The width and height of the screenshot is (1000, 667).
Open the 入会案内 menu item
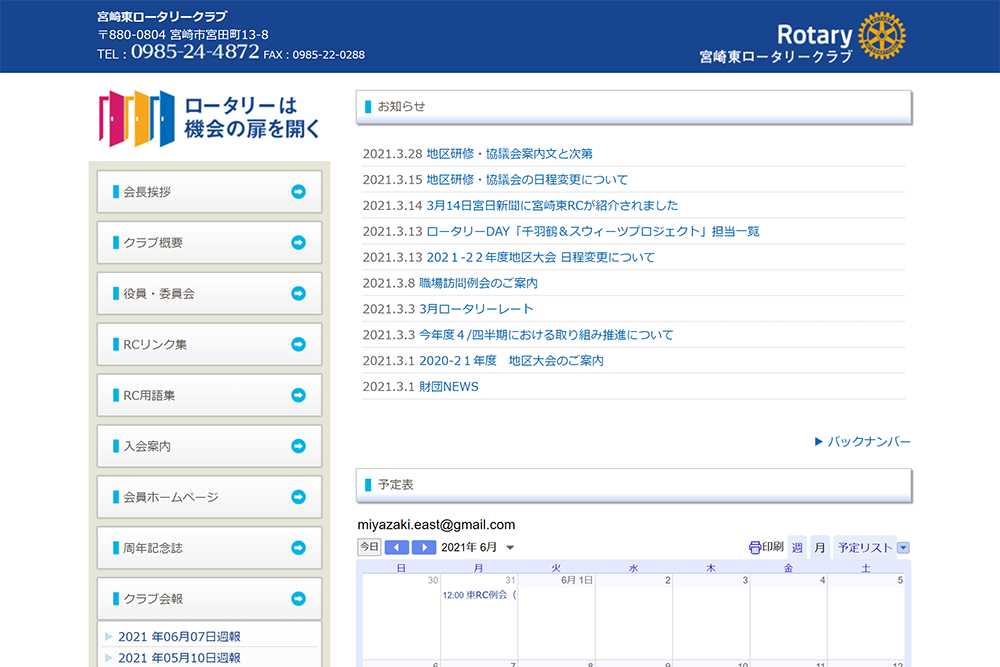click(x=209, y=446)
